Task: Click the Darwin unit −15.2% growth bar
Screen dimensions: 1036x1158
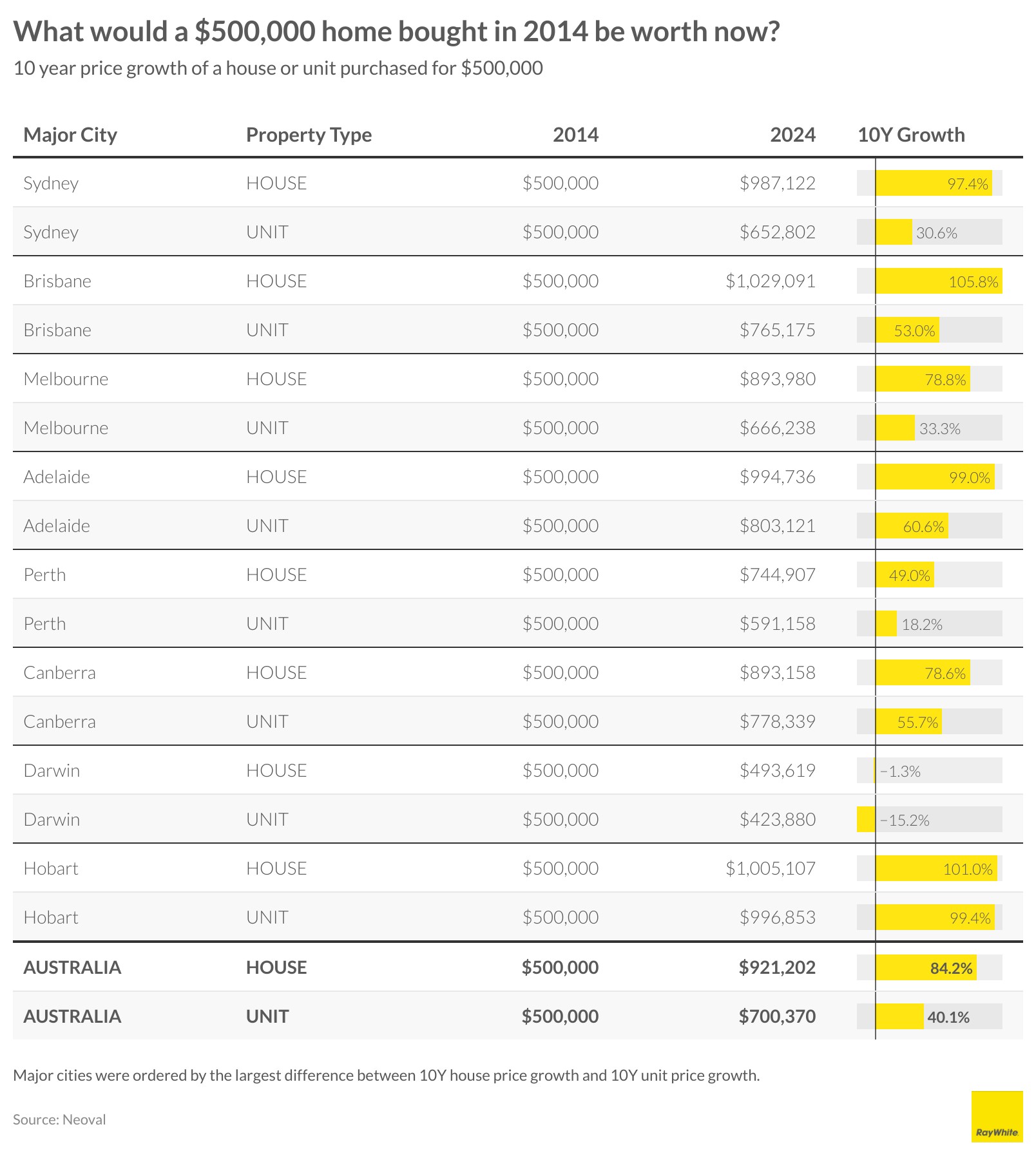Action: (866, 819)
